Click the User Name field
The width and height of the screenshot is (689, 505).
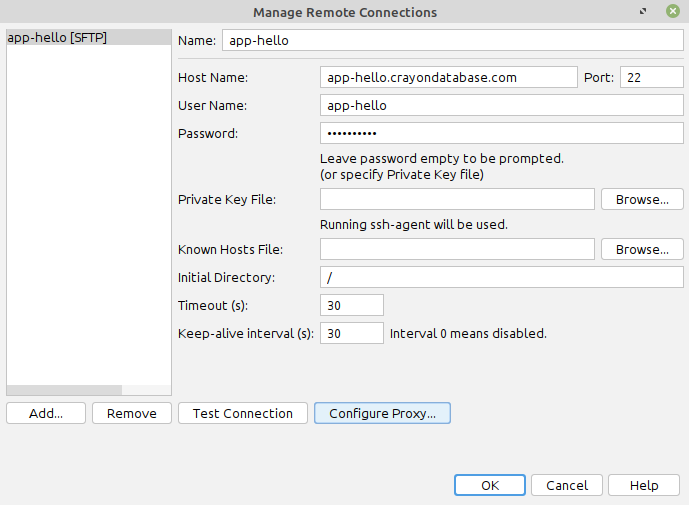click(502, 105)
